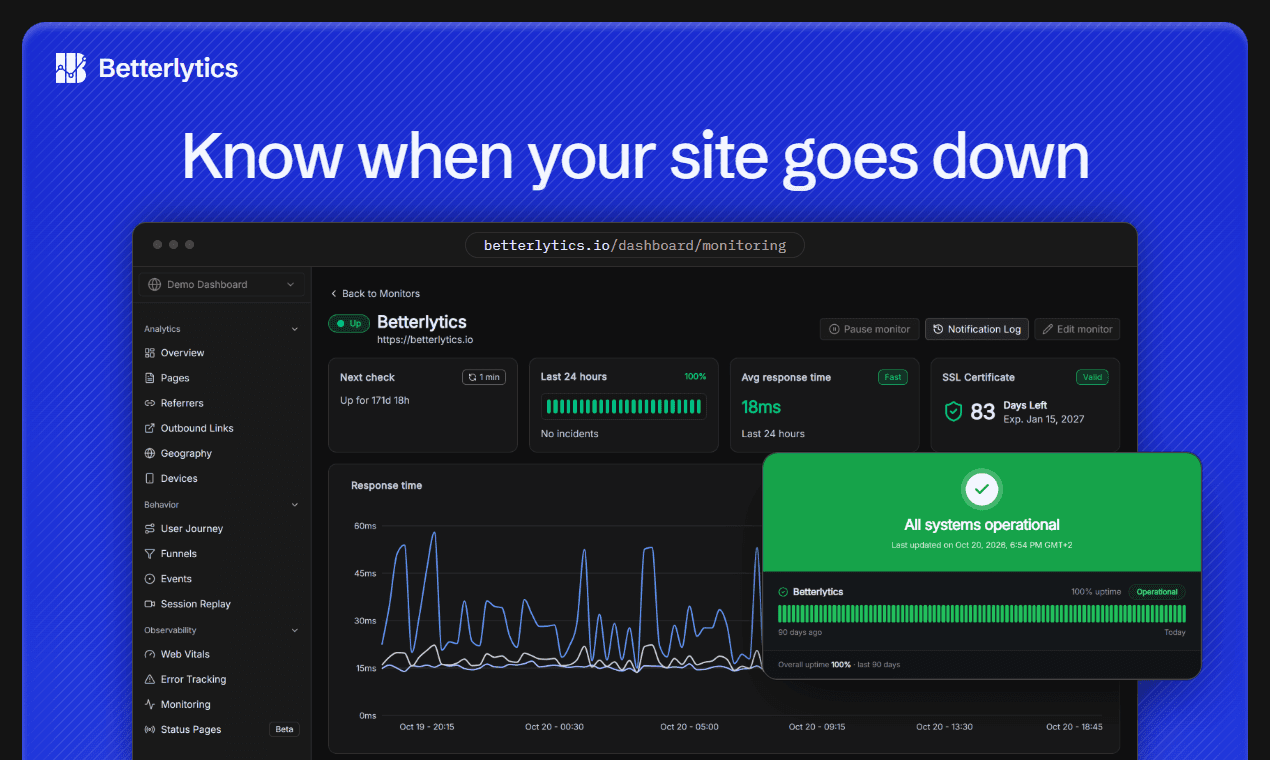The height and width of the screenshot is (760, 1270).
Task: Click 'Exp. Jan 15, 2027' text
Action: [x=1044, y=419]
